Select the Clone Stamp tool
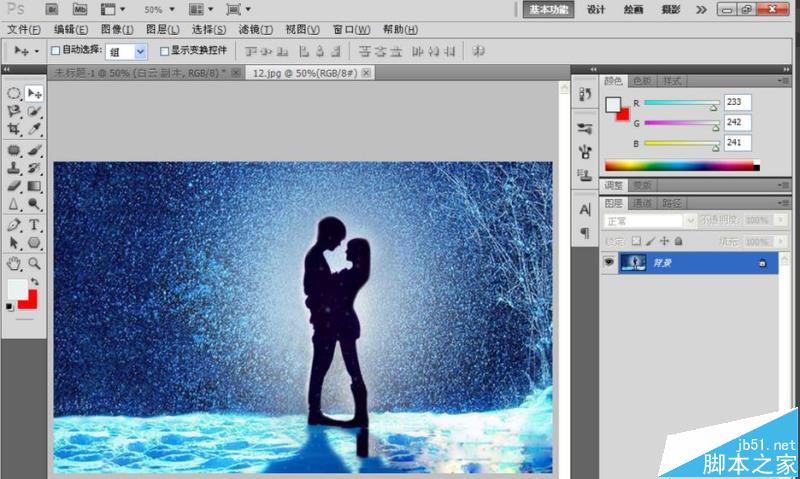The height and width of the screenshot is (479, 800). [14, 168]
